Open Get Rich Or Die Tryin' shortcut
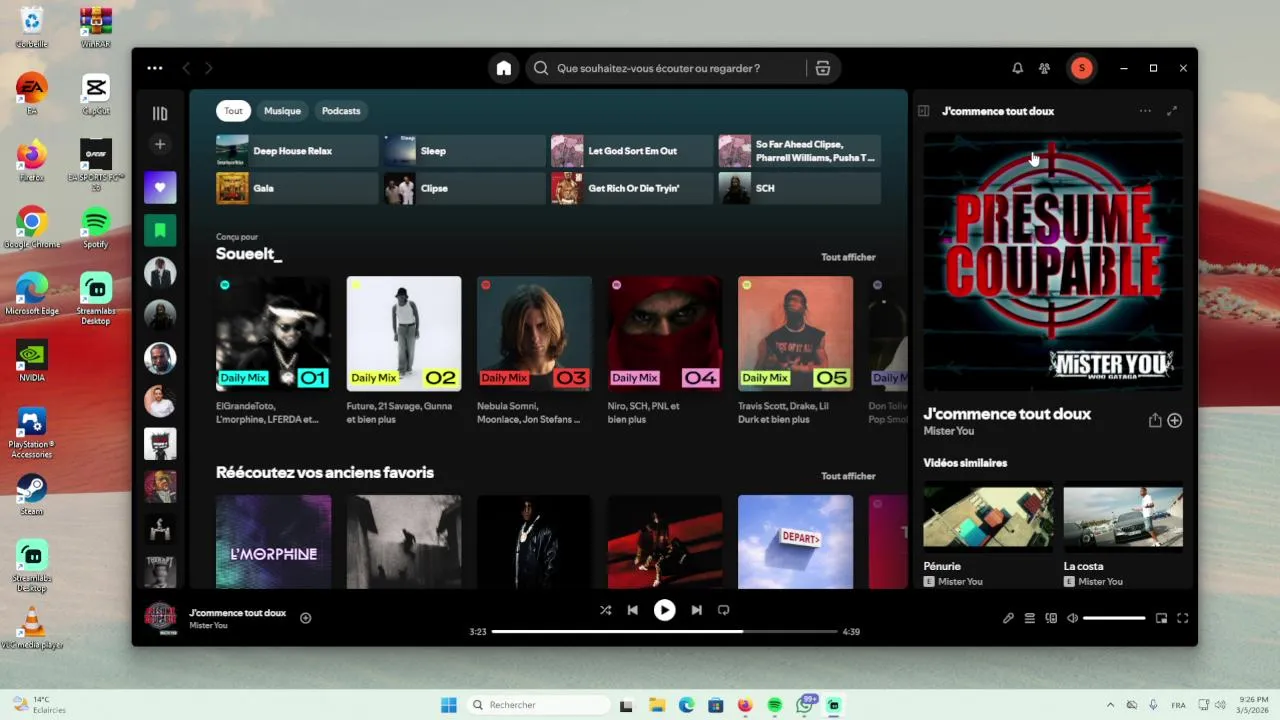The height and width of the screenshot is (720, 1280). pyautogui.click(x=632, y=188)
